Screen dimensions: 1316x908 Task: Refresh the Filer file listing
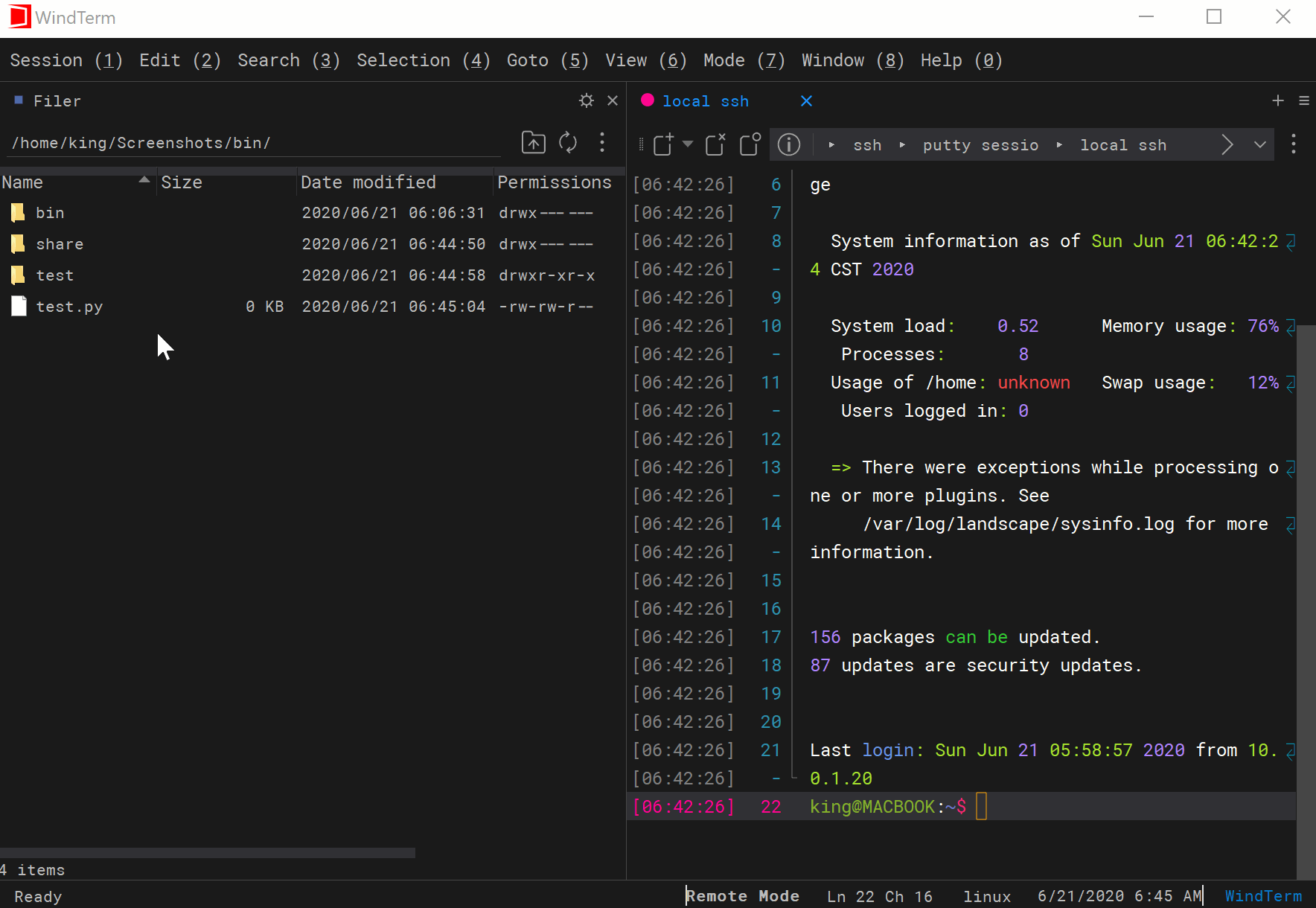(x=568, y=142)
